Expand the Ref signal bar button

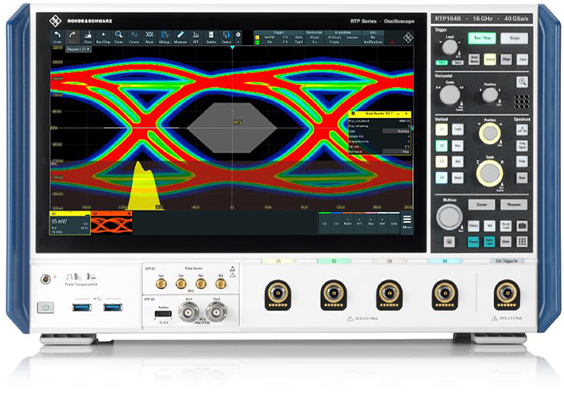[382, 223]
